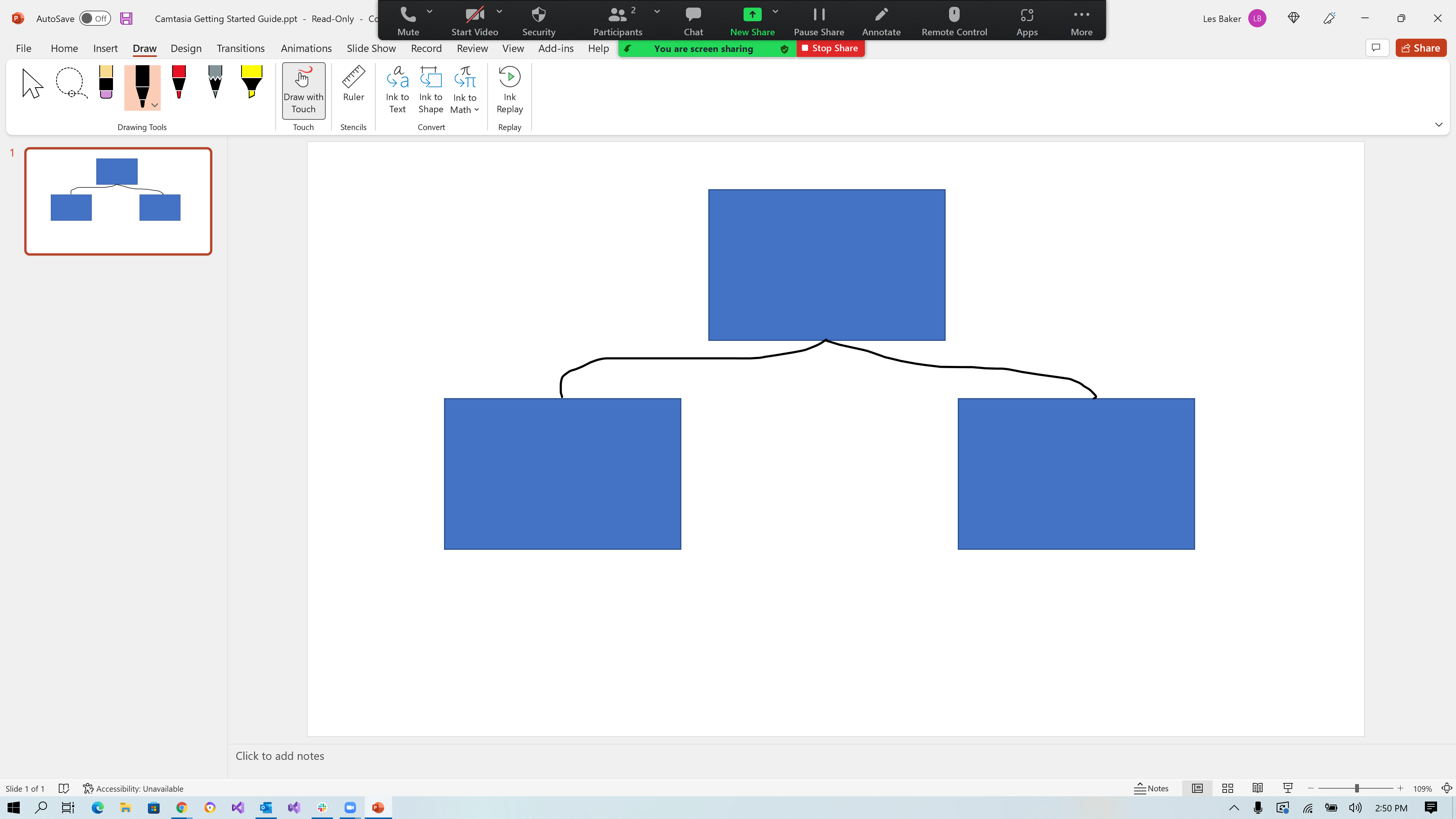The width and height of the screenshot is (1456, 819).
Task: Expand Start Video options arrow
Action: tap(499, 11)
